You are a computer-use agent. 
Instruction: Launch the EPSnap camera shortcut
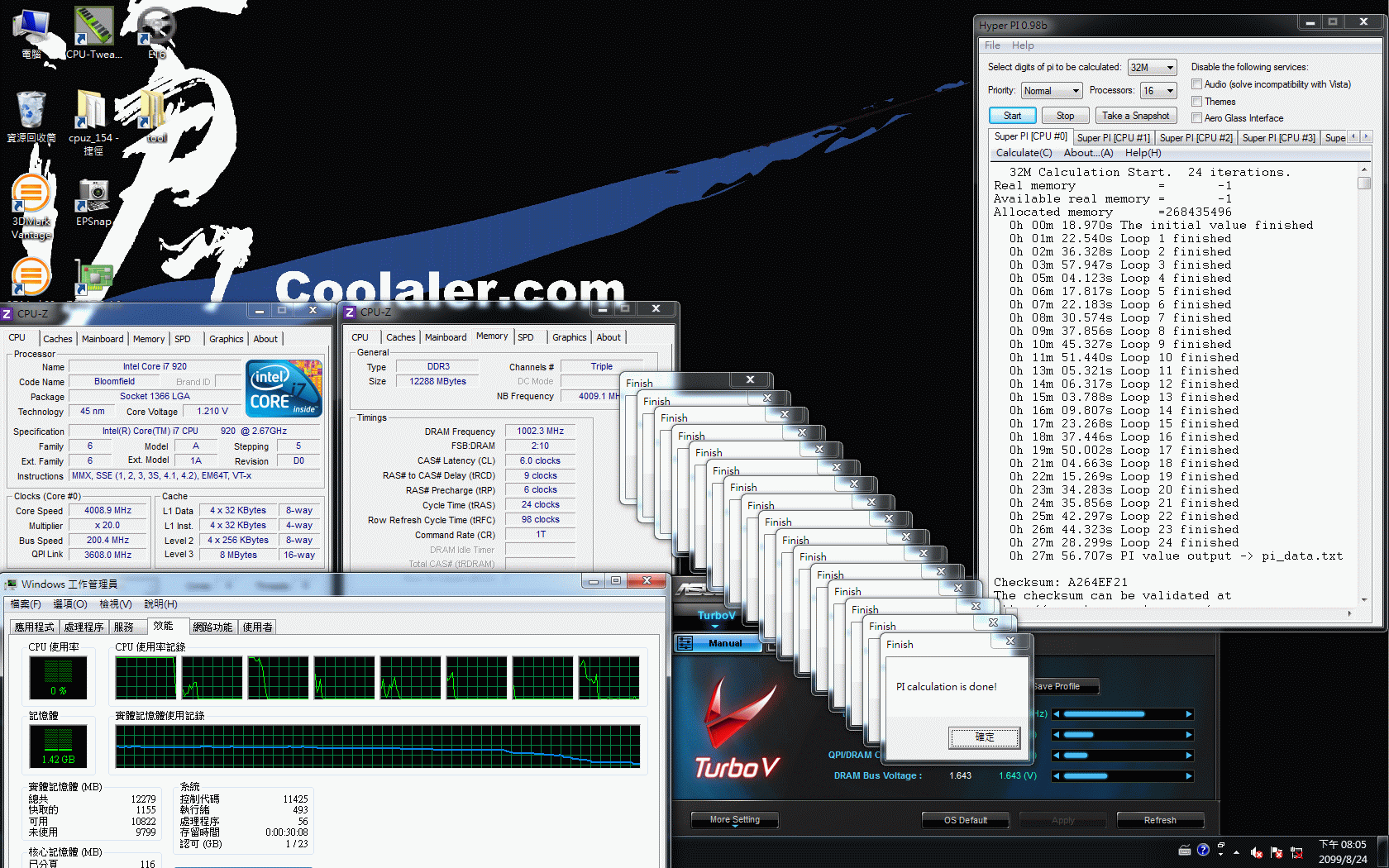click(x=93, y=202)
